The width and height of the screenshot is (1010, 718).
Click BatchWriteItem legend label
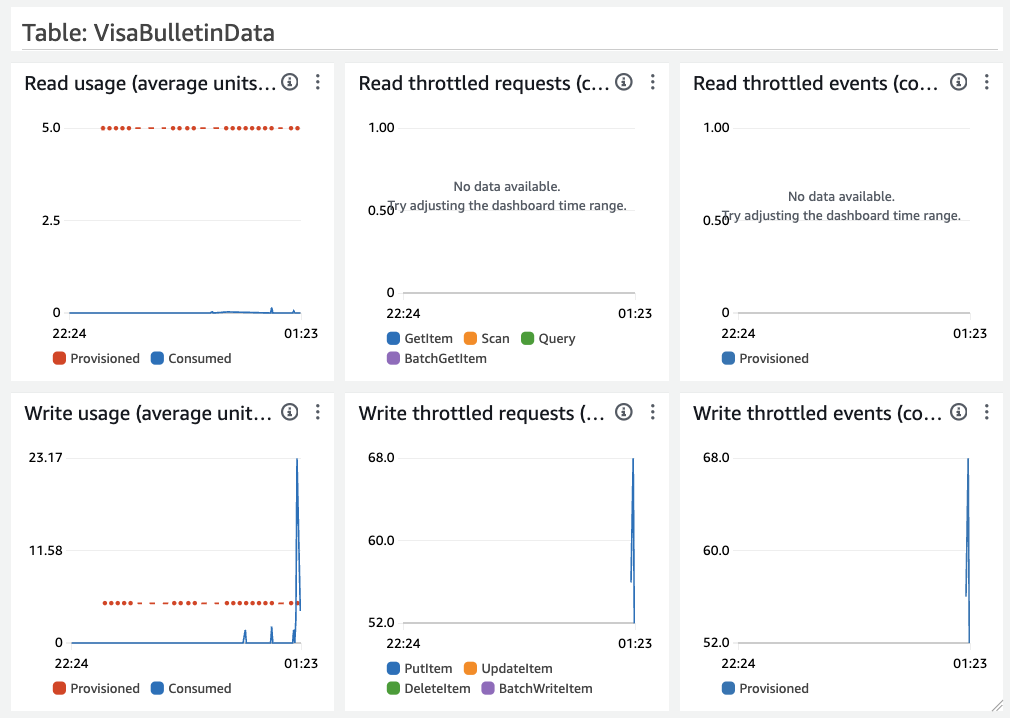point(546,689)
